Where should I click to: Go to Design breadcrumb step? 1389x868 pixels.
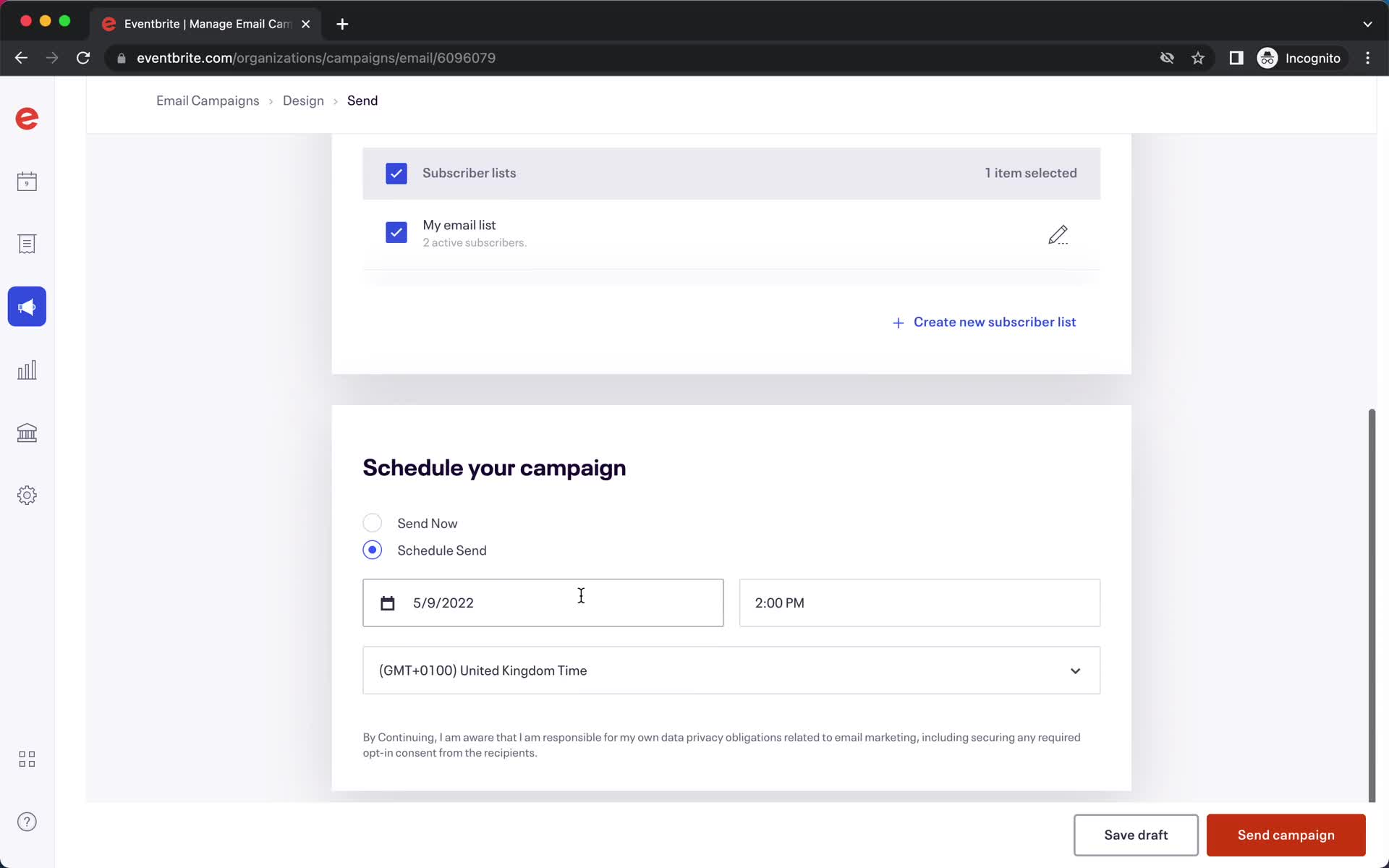(x=303, y=101)
